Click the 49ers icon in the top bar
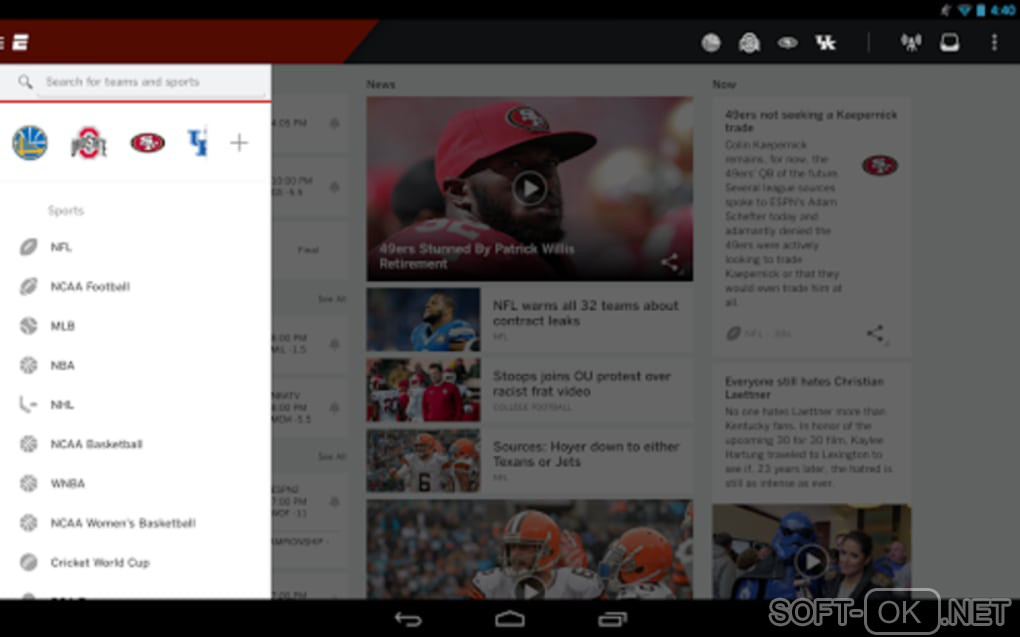The width and height of the screenshot is (1020, 637). pos(788,43)
